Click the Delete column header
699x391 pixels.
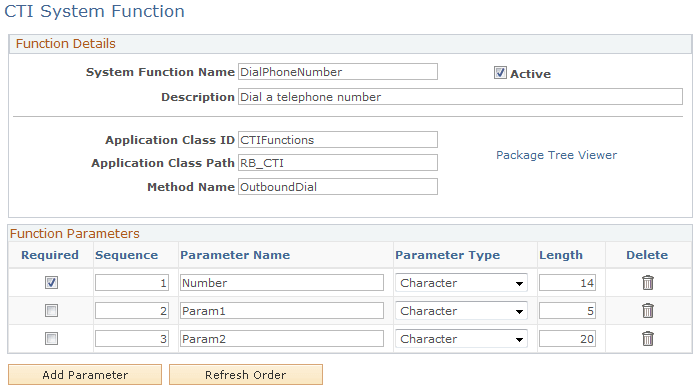[x=647, y=255]
